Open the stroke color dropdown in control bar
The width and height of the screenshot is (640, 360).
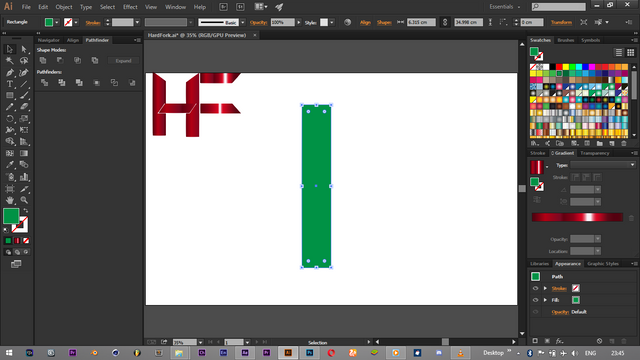(76, 22)
